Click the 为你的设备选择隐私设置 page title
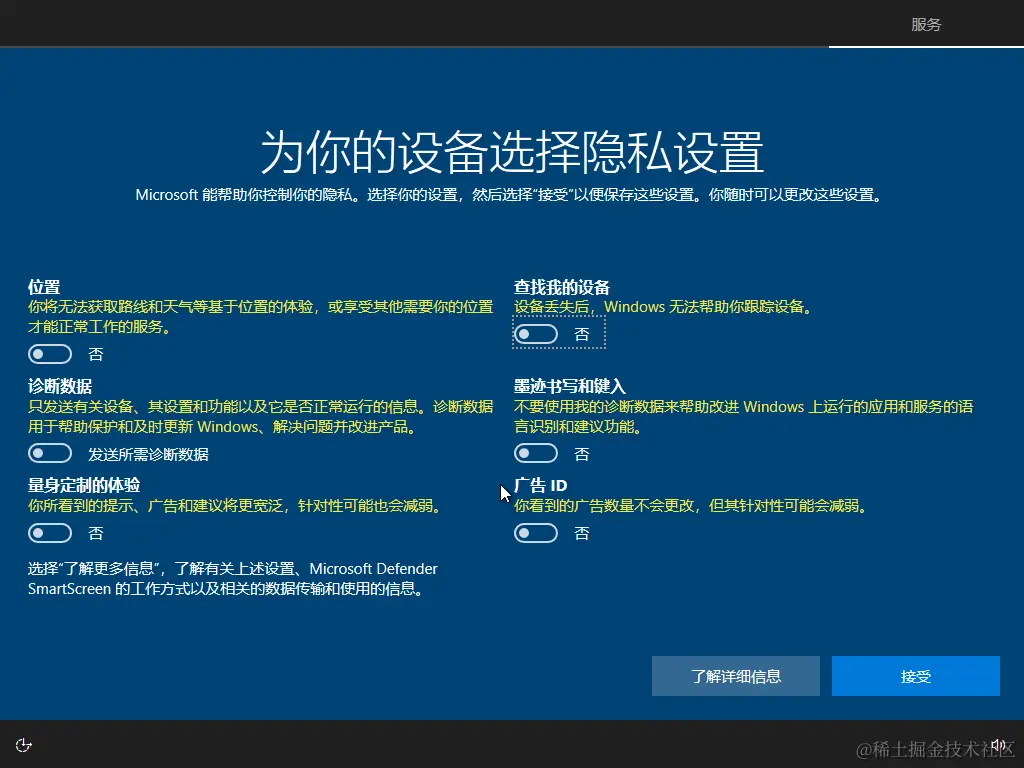1024x768 pixels. pos(511,152)
